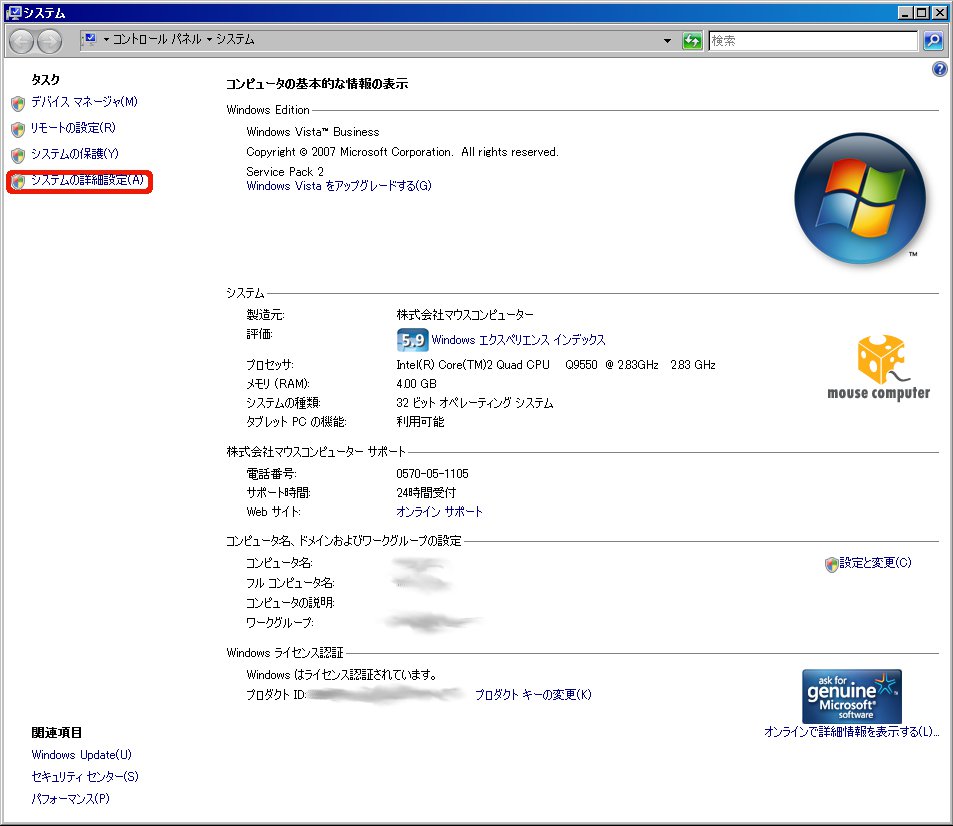Click the computer icon in address bar
Image resolution: width=953 pixels, height=826 pixels.
(x=90, y=40)
